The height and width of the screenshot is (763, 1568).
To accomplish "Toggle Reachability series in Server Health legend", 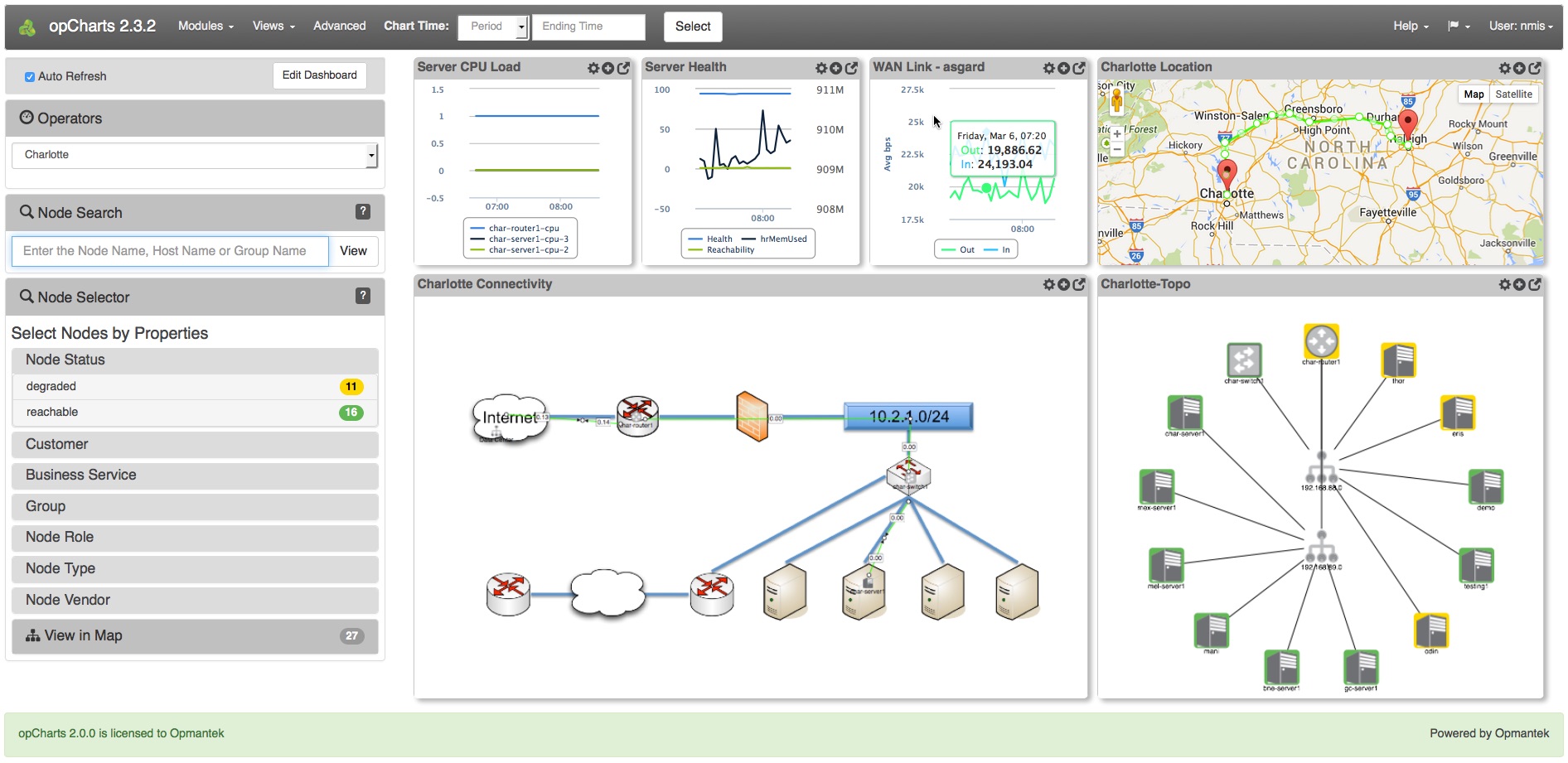I will point(722,249).
